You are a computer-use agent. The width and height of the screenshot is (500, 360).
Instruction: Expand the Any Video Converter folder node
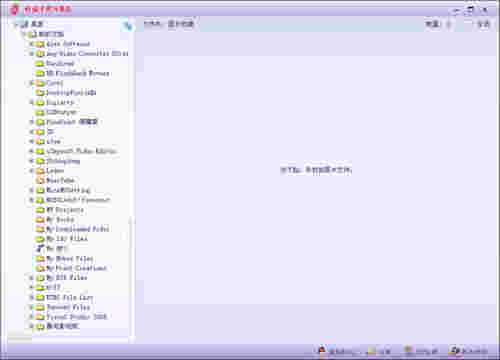pos(31,53)
